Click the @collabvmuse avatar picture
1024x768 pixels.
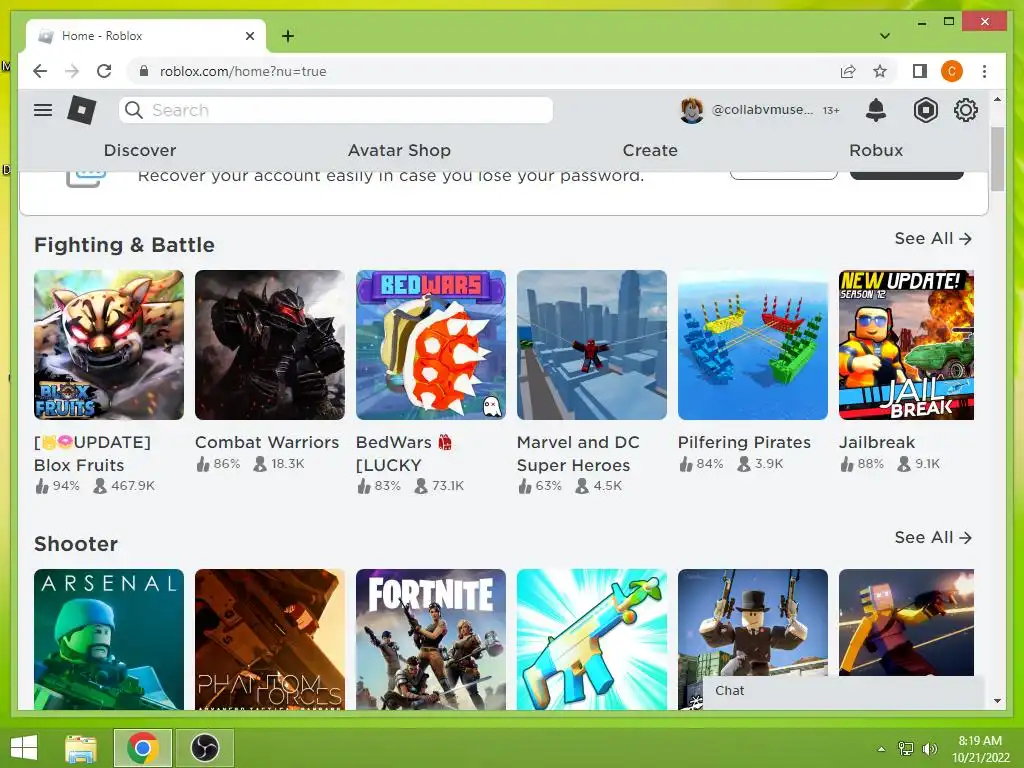(692, 110)
